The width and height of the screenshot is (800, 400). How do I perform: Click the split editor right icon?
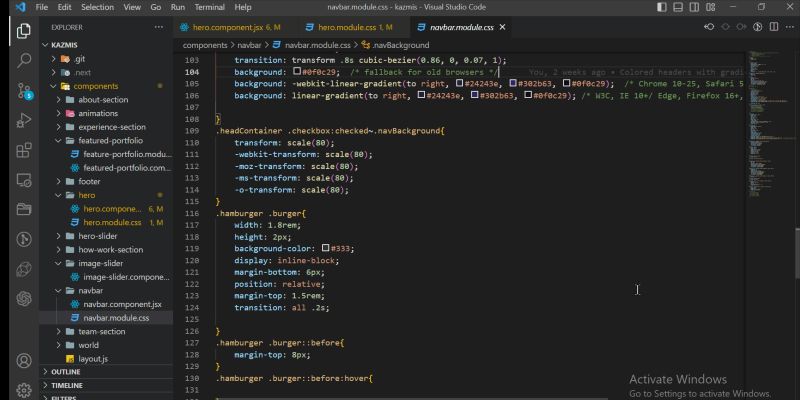pos(773,27)
